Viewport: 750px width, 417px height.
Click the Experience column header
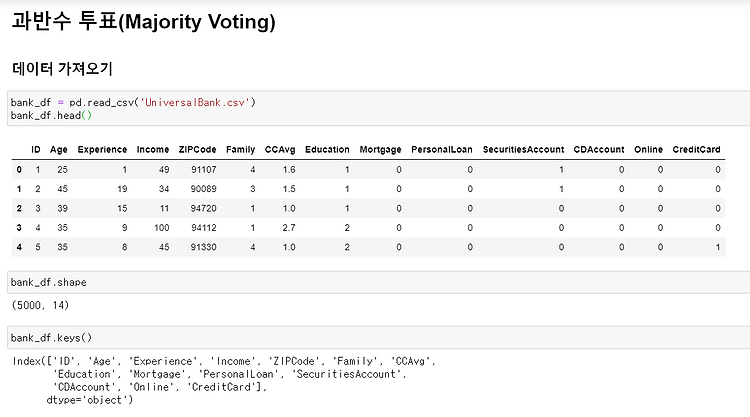point(102,149)
